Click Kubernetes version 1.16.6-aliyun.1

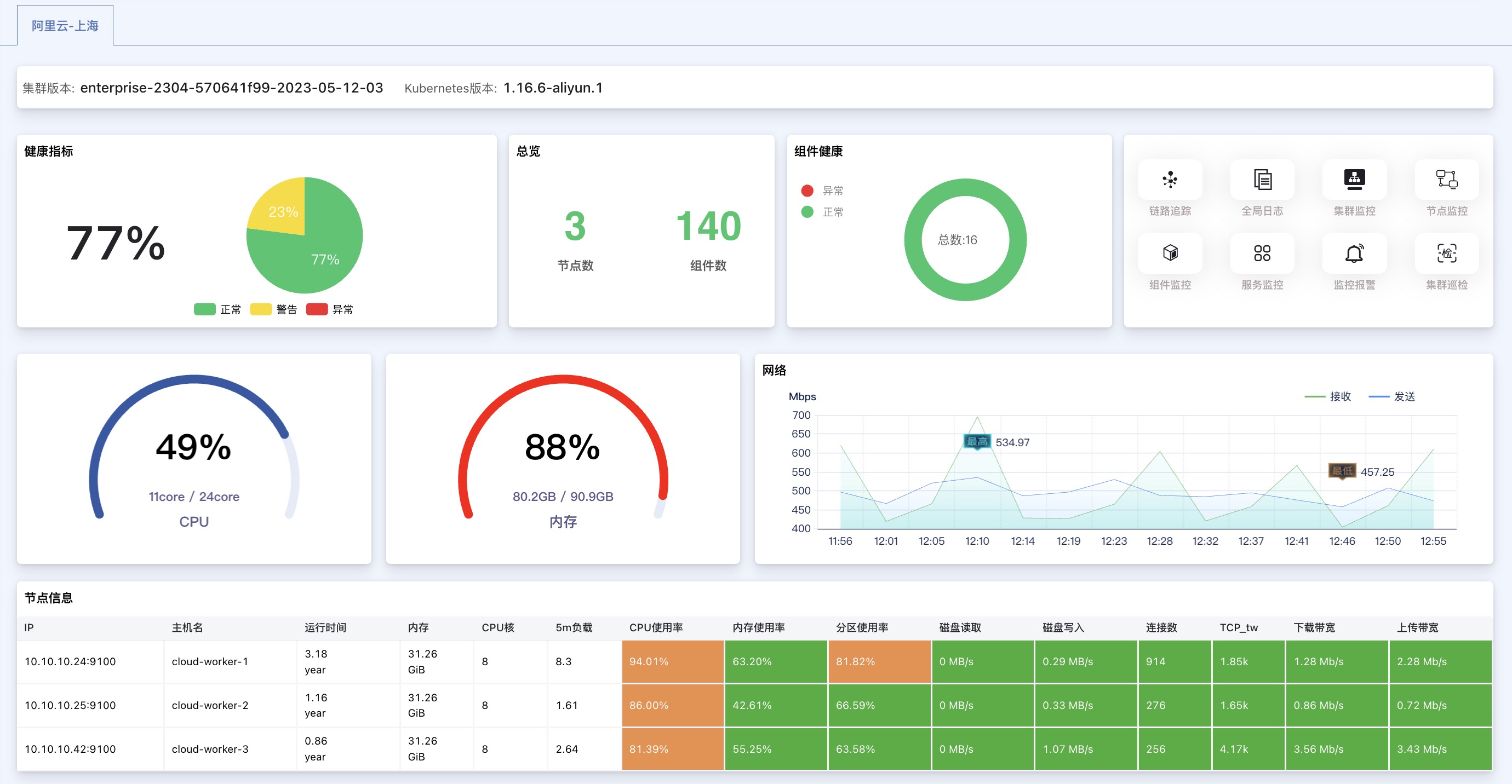tap(553, 88)
